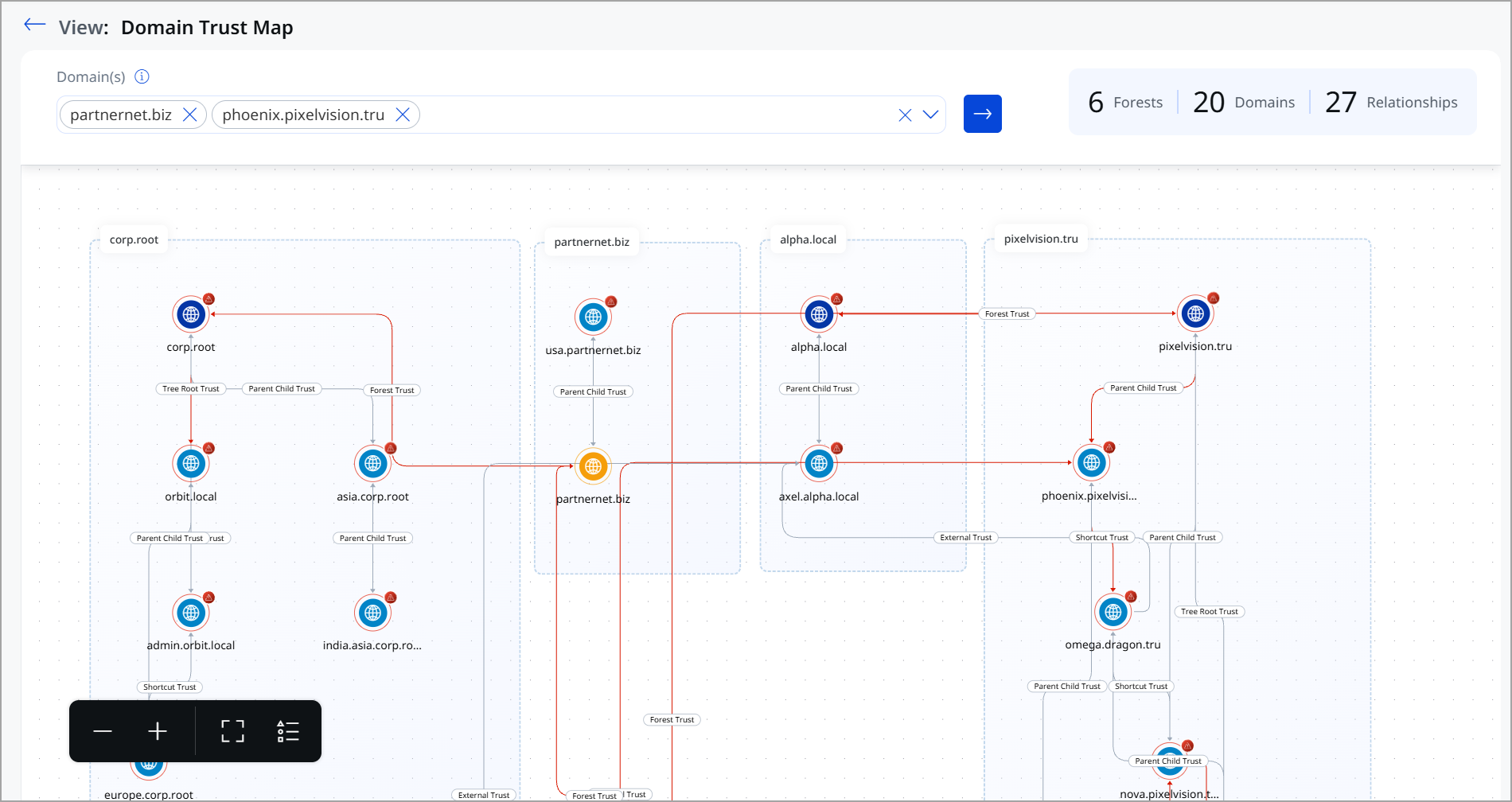Remove the phoenix.pixelvision.tru domain chip
Viewport: 1512px width, 802px height.
pyautogui.click(x=403, y=115)
